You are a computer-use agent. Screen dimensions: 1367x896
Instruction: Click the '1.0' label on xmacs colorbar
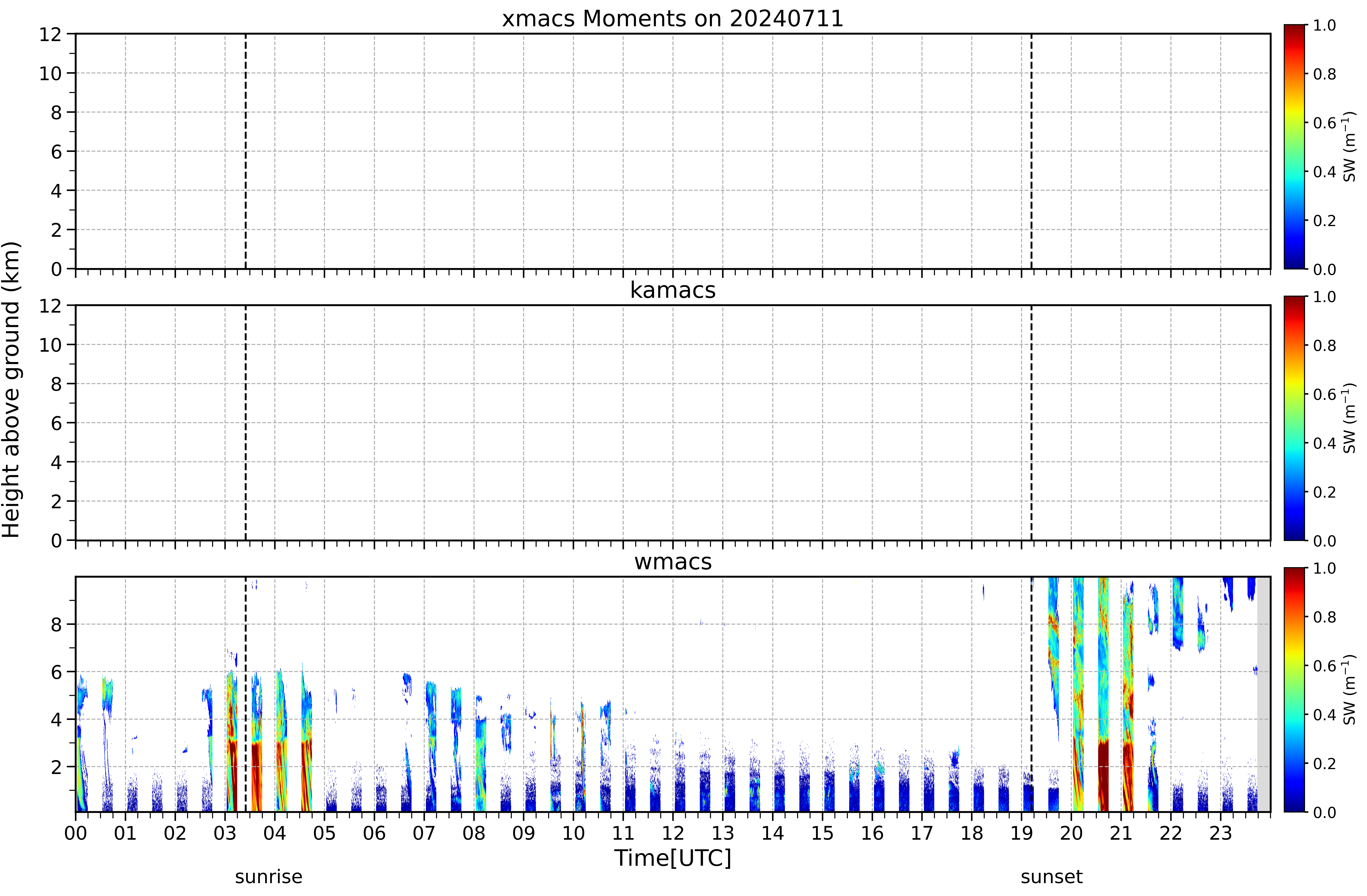(x=1324, y=25)
